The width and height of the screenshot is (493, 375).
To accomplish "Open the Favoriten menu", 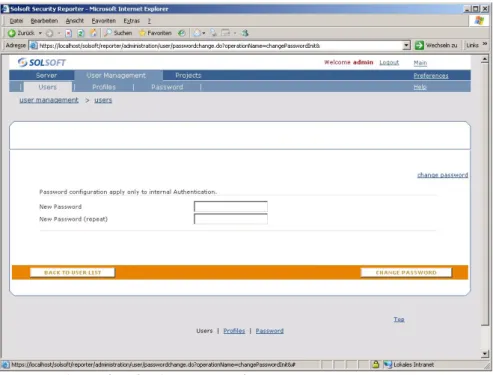I will pos(104,21).
